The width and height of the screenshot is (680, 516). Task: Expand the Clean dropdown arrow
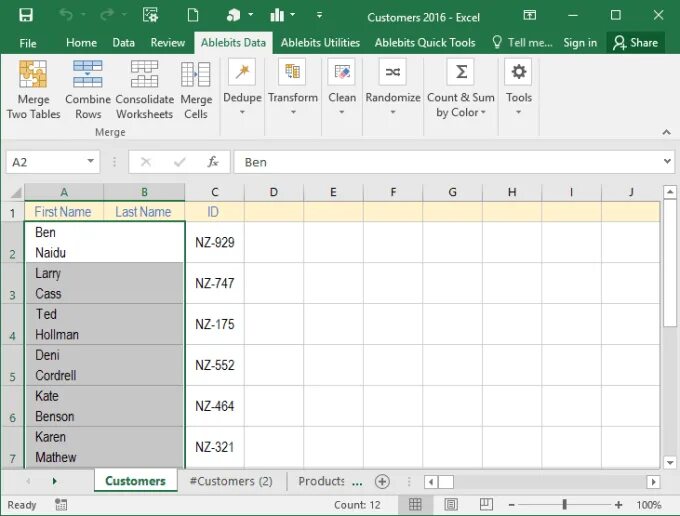tap(342, 112)
